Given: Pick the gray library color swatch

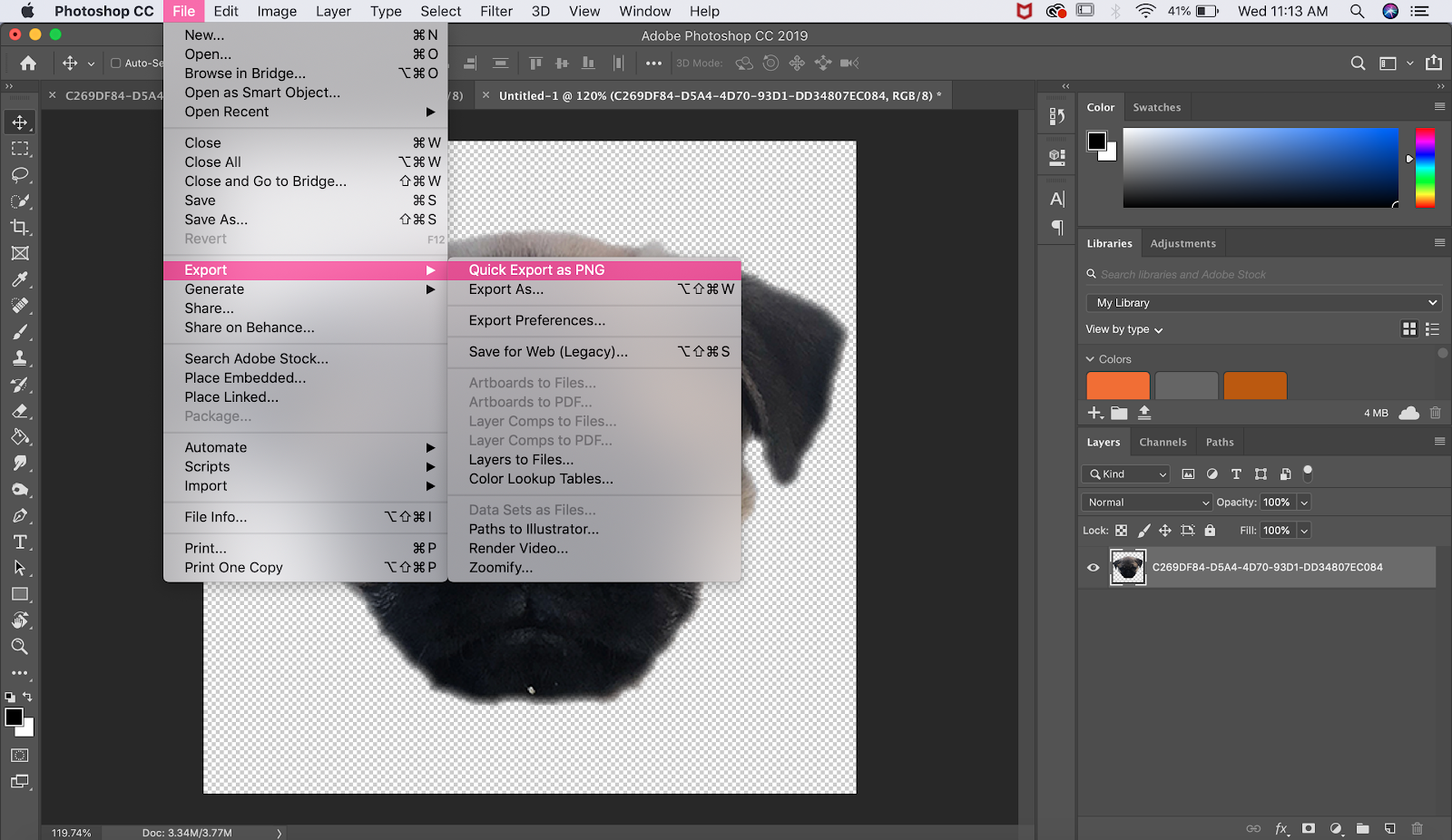Looking at the screenshot, I should (1186, 386).
